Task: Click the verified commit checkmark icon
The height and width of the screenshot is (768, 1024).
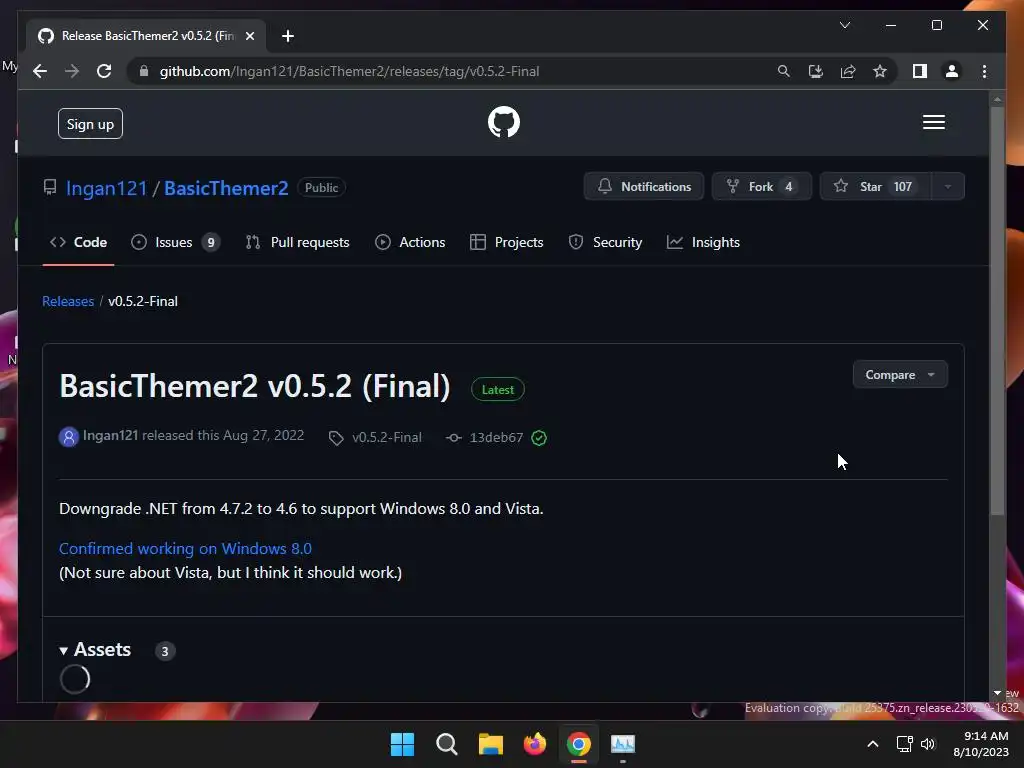Action: 539,438
